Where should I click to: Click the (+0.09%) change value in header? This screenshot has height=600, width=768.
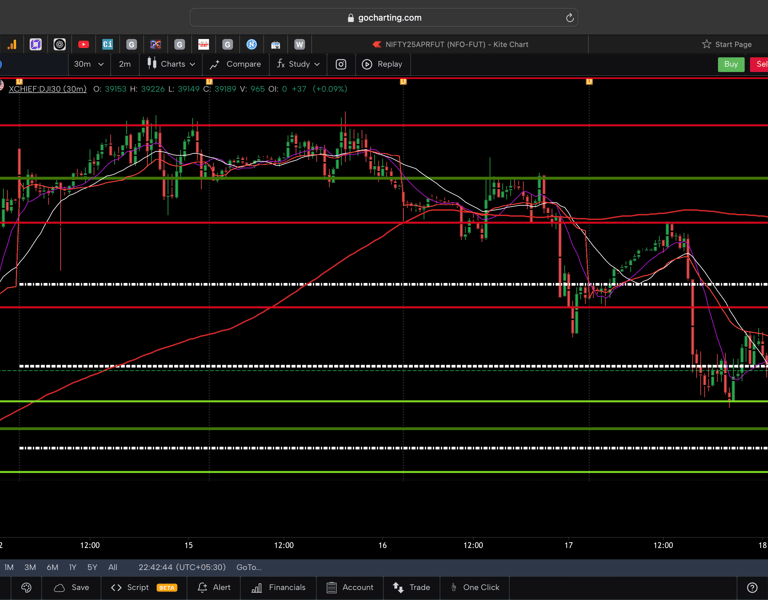coord(330,89)
